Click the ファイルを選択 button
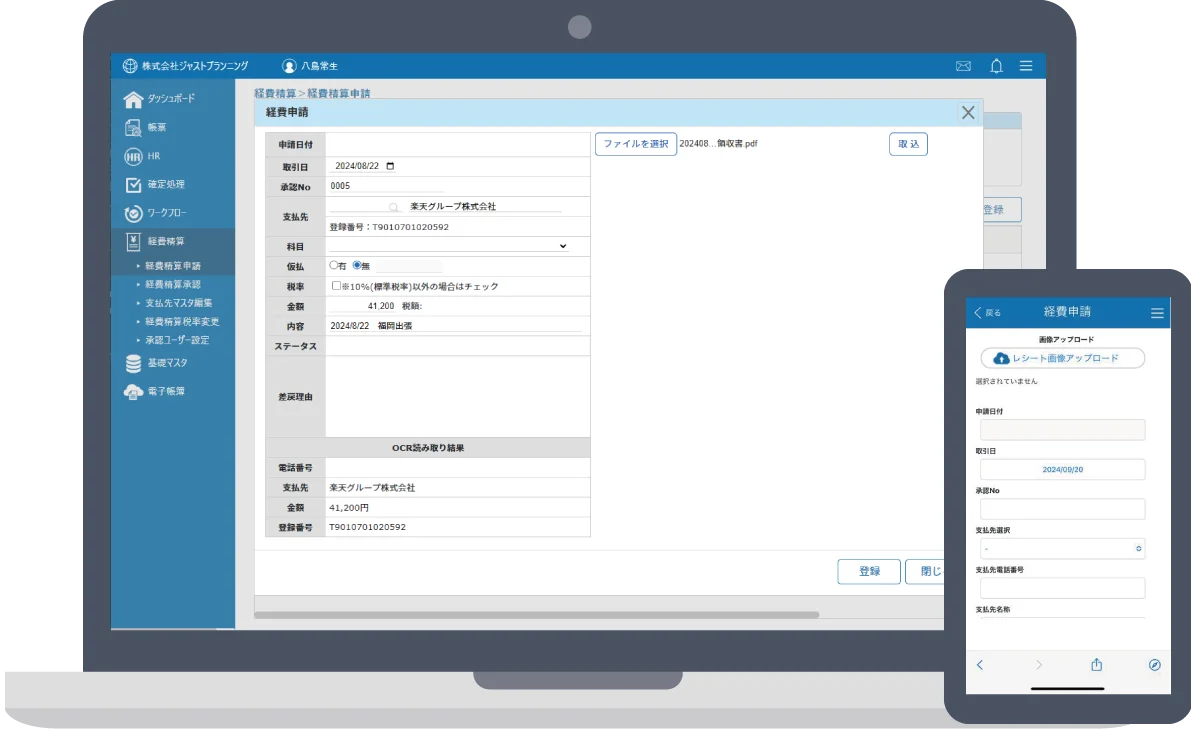Image resolution: width=1191 pixels, height=730 pixels. click(636, 144)
